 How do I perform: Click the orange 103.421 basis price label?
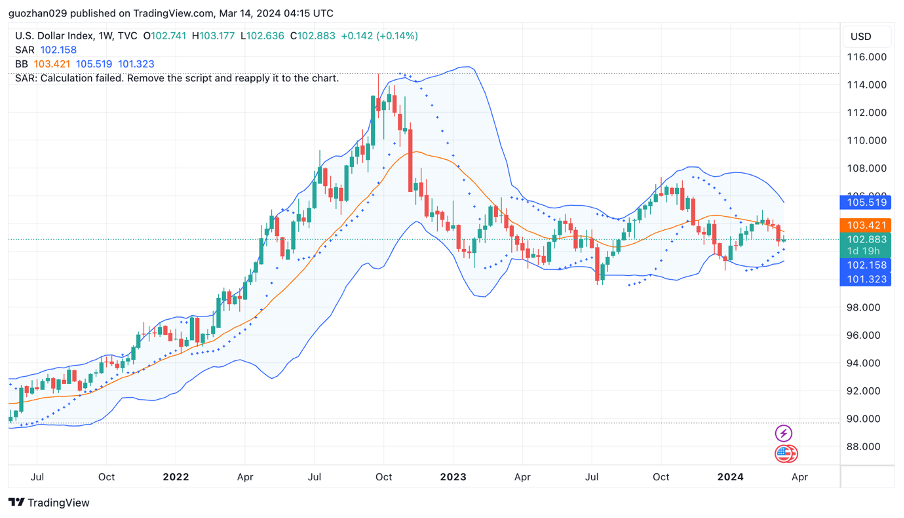pos(867,226)
